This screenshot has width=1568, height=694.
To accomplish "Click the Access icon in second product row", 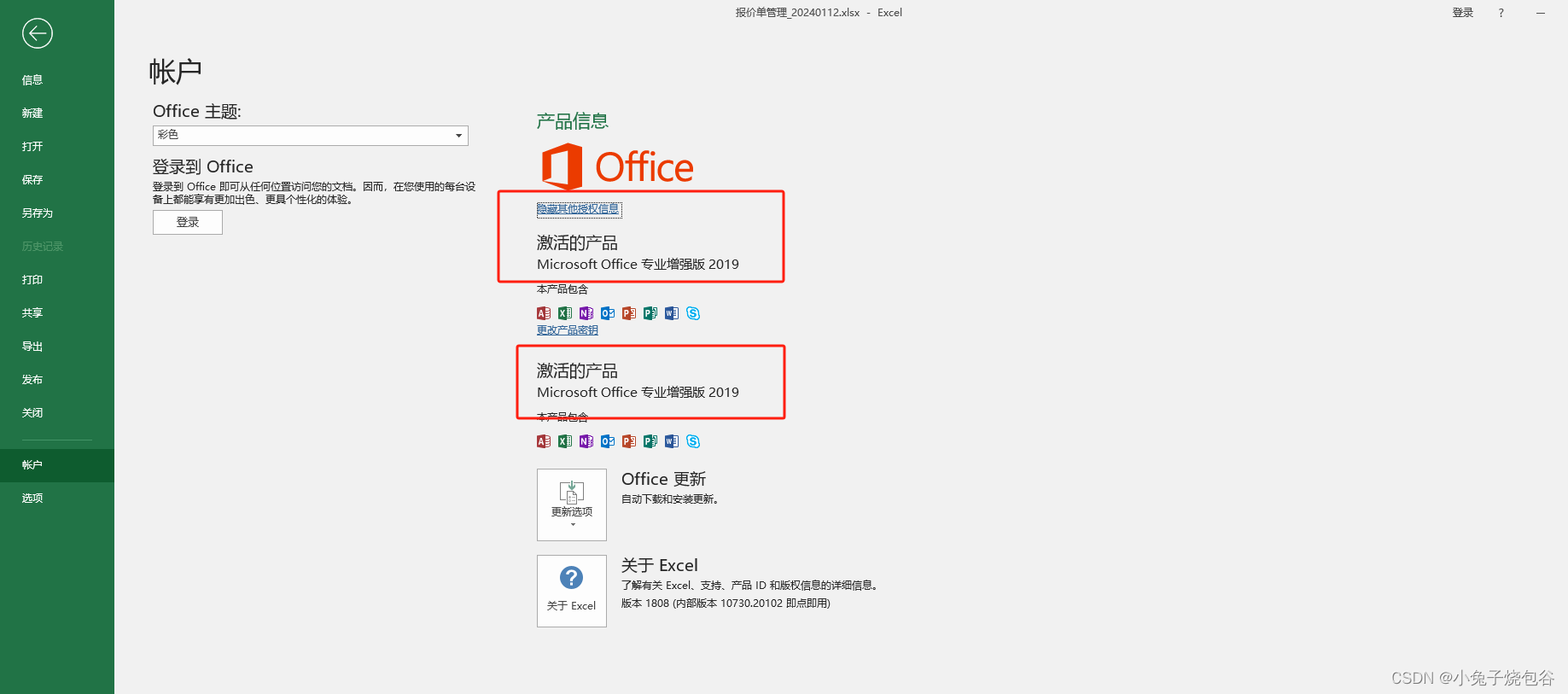I will click(544, 441).
